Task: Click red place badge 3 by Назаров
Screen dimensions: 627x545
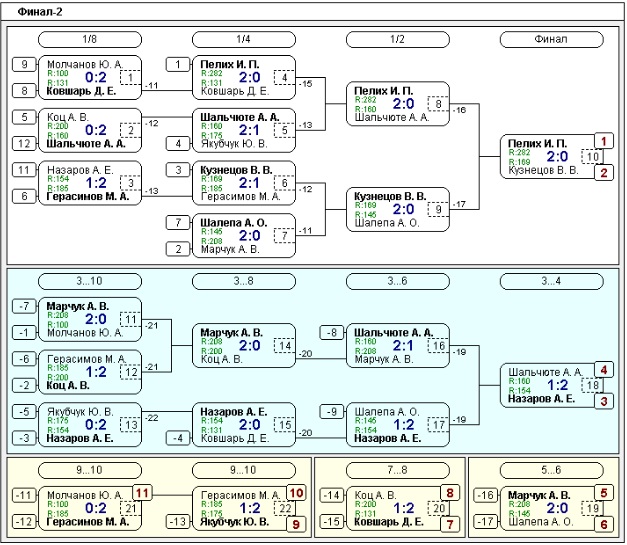Action: [x=604, y=401]
